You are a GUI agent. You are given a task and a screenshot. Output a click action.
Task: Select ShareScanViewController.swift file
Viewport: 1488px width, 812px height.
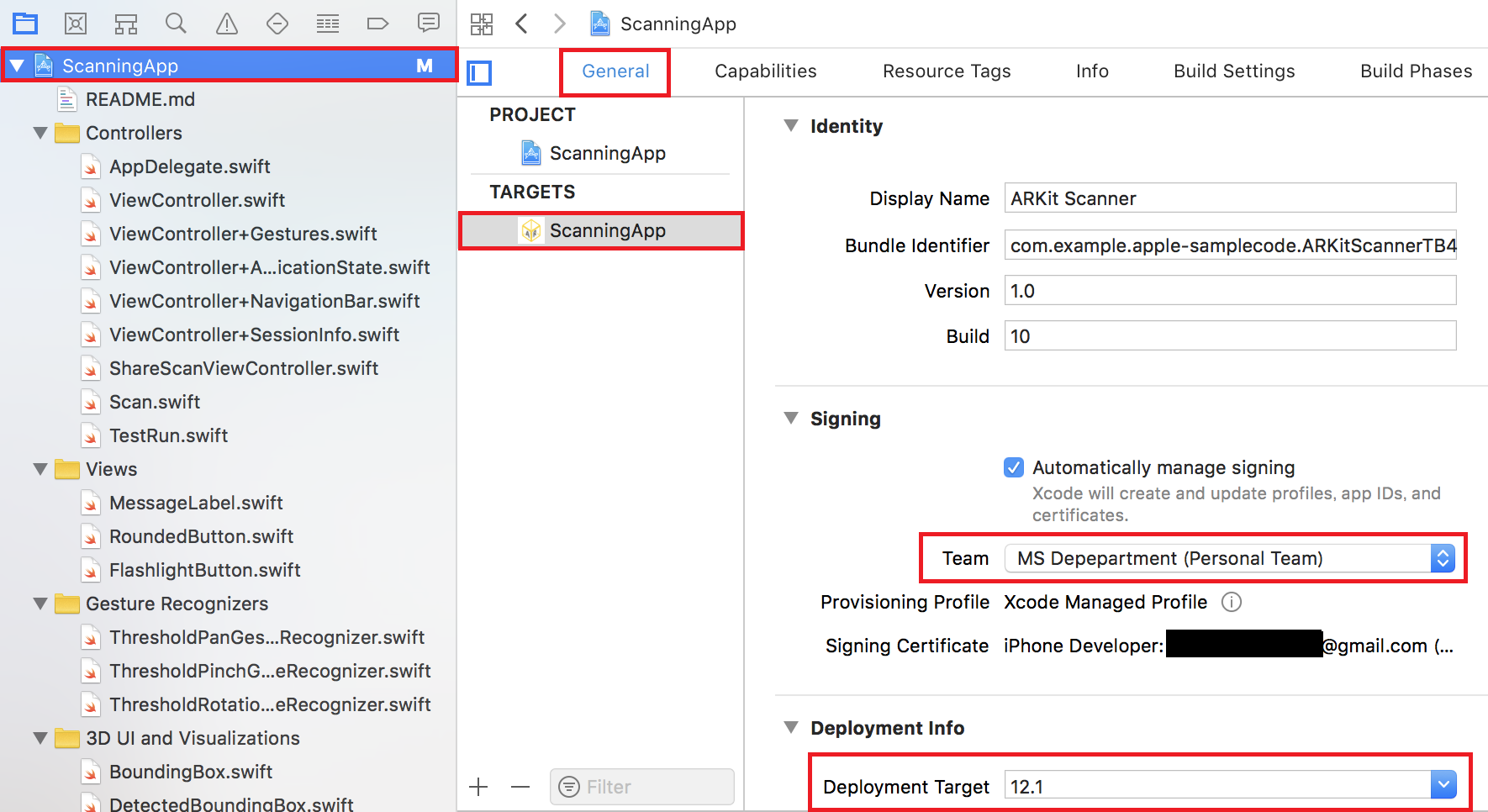[244, 368]
